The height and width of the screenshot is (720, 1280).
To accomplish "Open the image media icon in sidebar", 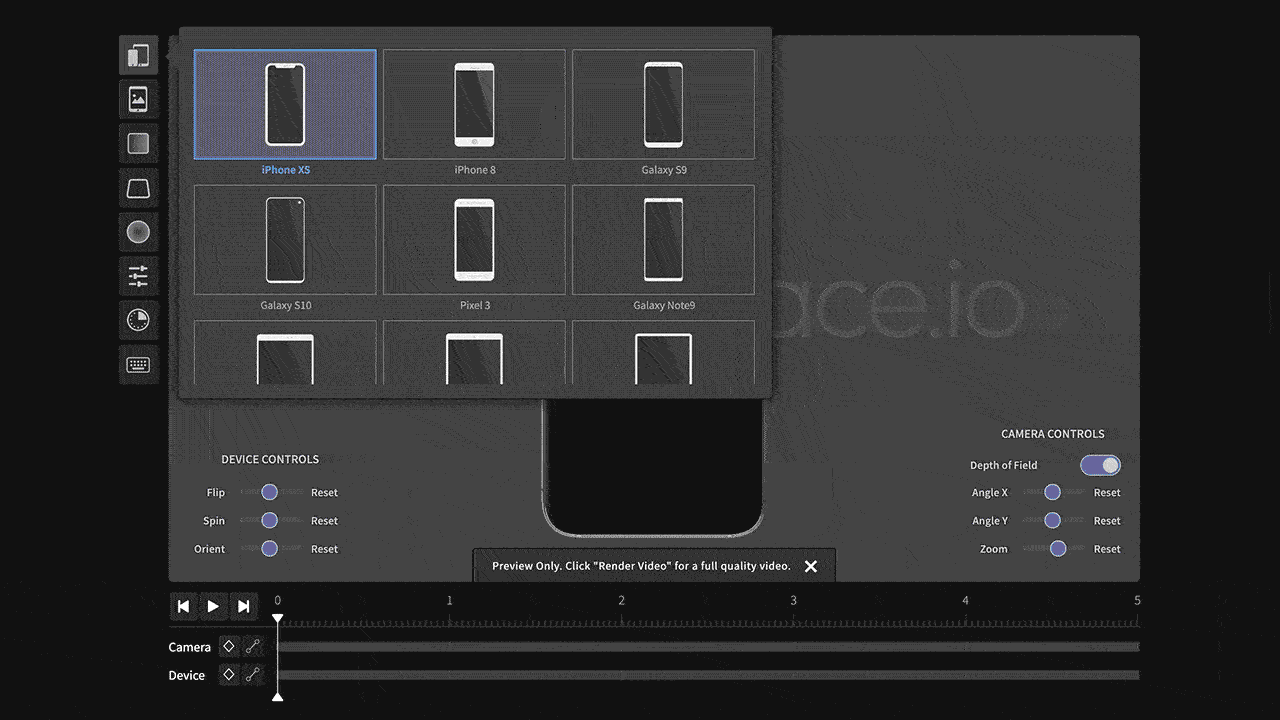I will [x=138, y=99].
